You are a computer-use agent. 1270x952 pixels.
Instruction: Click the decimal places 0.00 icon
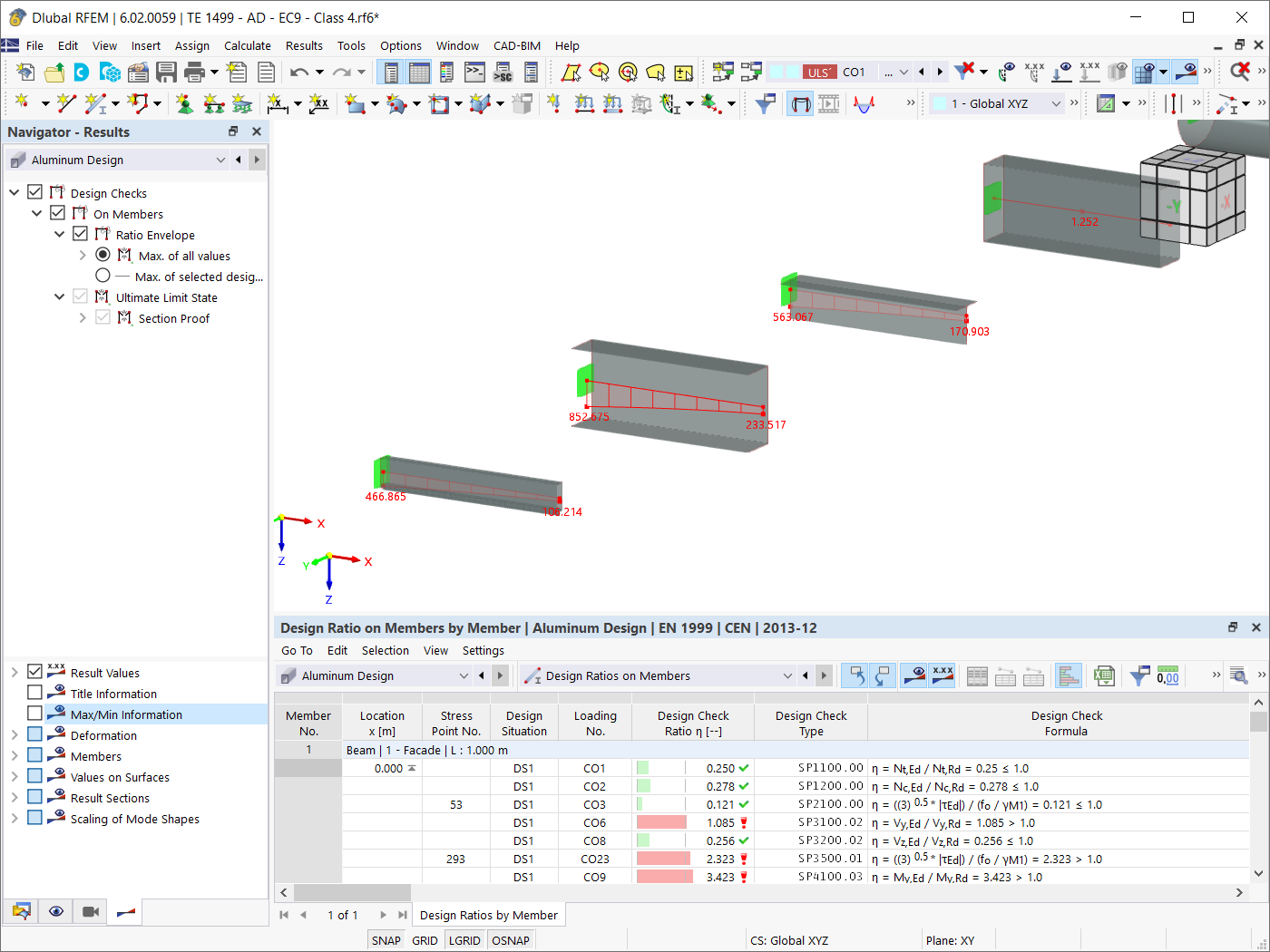pos(1167,675)
